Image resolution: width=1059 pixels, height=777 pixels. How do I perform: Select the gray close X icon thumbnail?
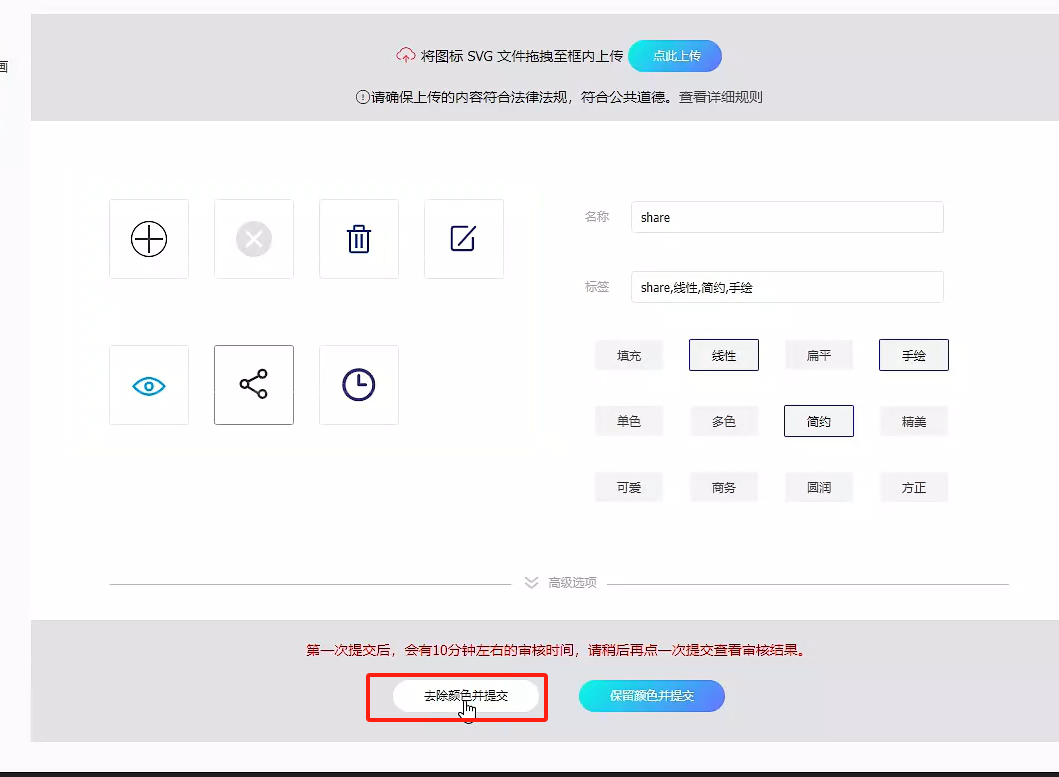tap(254, 239)
